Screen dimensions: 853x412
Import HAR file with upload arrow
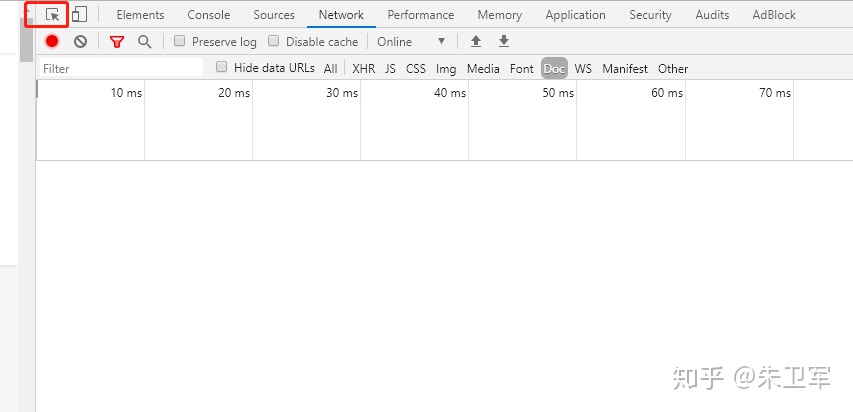click(476, 41)
